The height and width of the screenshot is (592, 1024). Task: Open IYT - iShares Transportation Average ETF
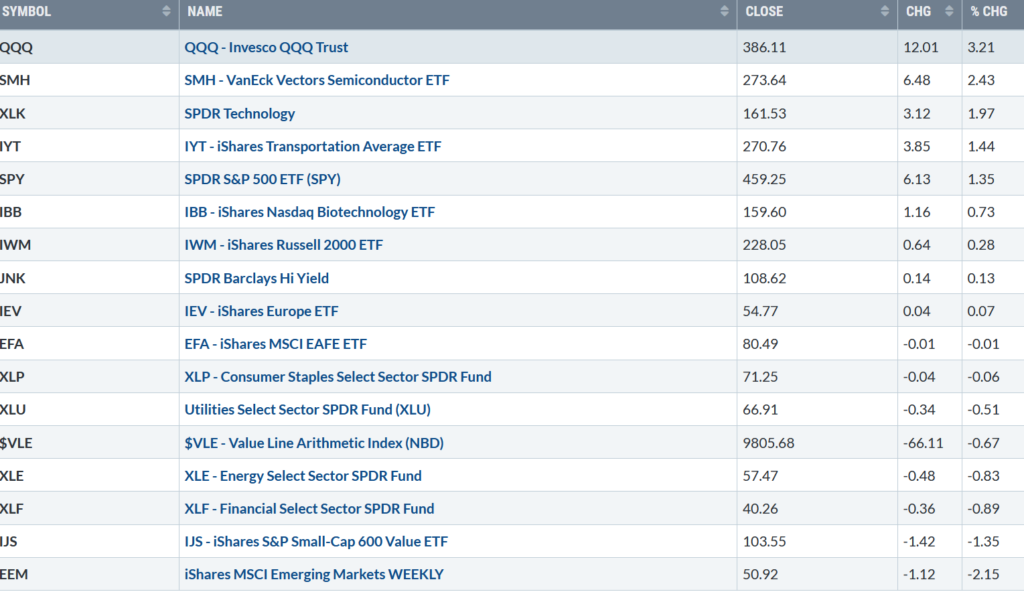(313, 146)
